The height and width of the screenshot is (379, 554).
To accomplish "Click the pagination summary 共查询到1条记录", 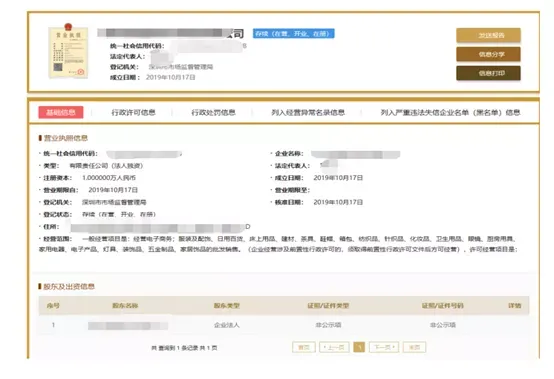I will 184,348.
